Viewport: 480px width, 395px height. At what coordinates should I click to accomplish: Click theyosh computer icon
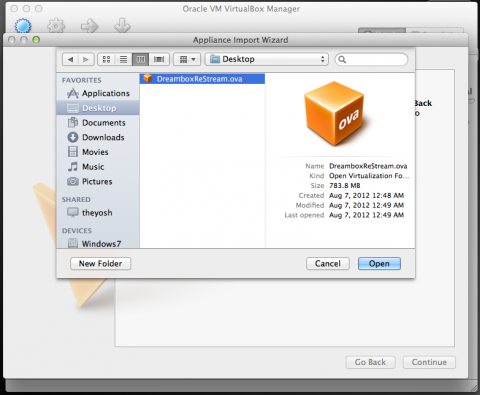click(x=73, y=212)
